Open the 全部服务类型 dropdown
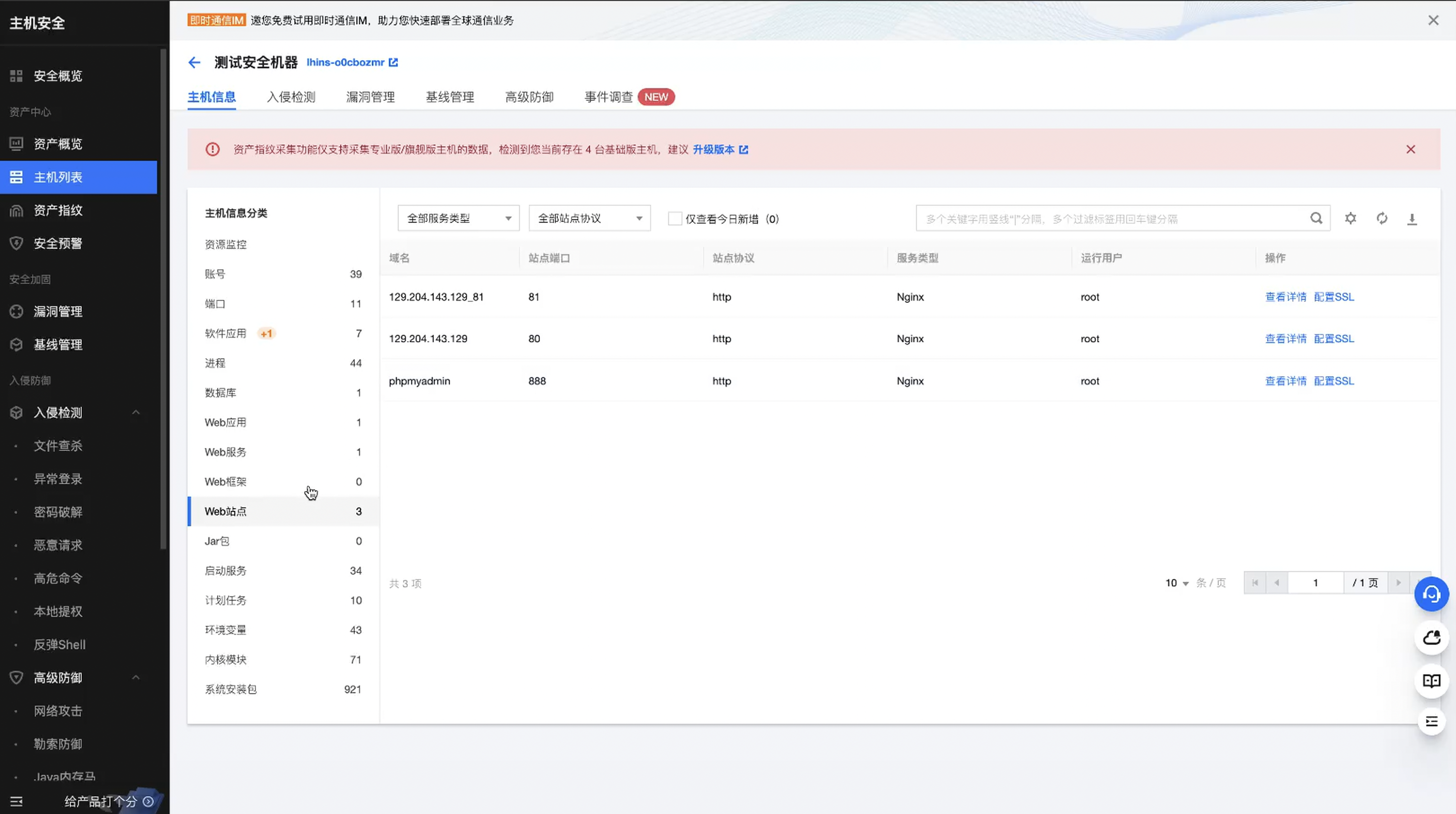1456x814 pixels. [459, 218]
